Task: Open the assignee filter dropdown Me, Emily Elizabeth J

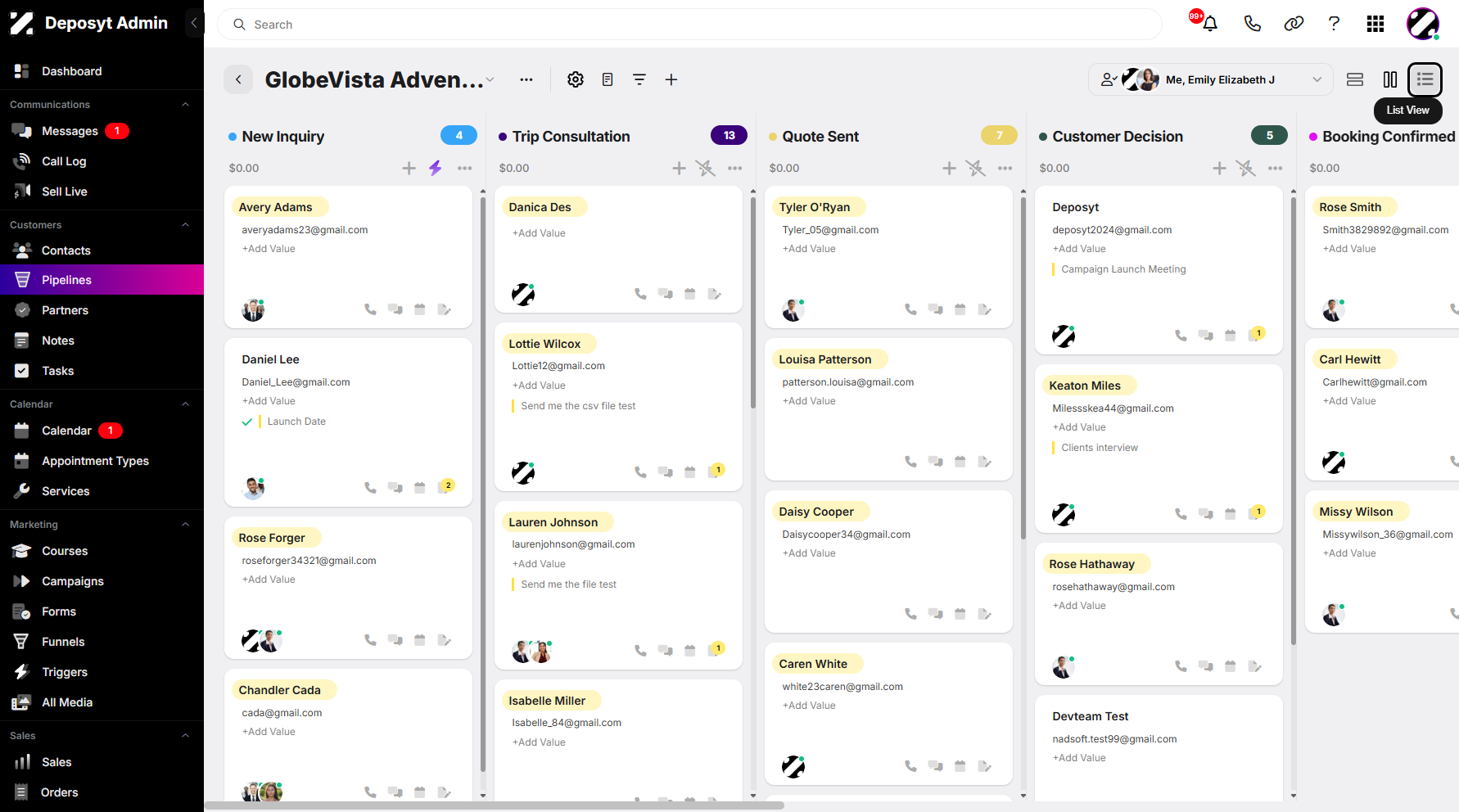Action: pyautogui.click(x=1211, y=79)
